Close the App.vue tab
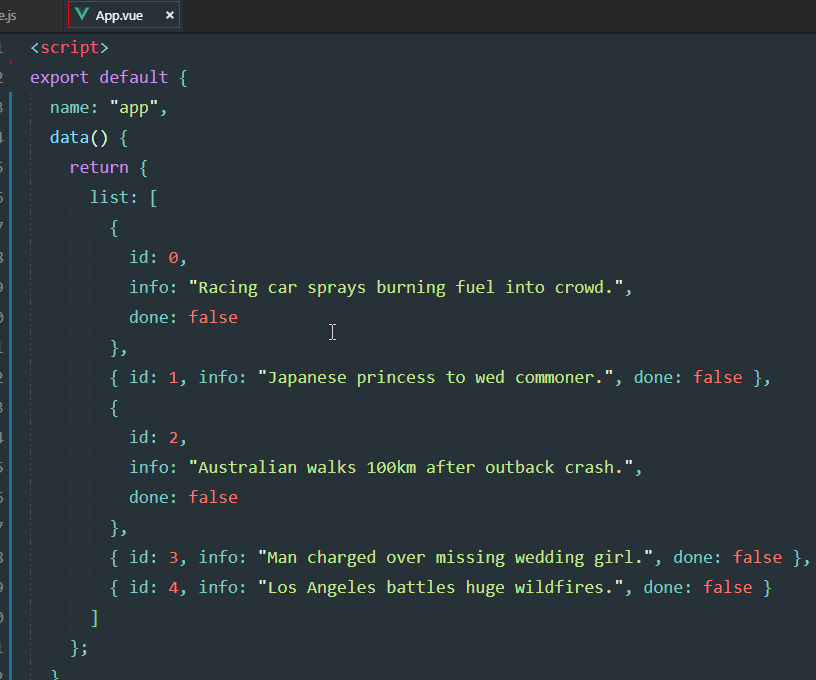 (x=169, y=15)
